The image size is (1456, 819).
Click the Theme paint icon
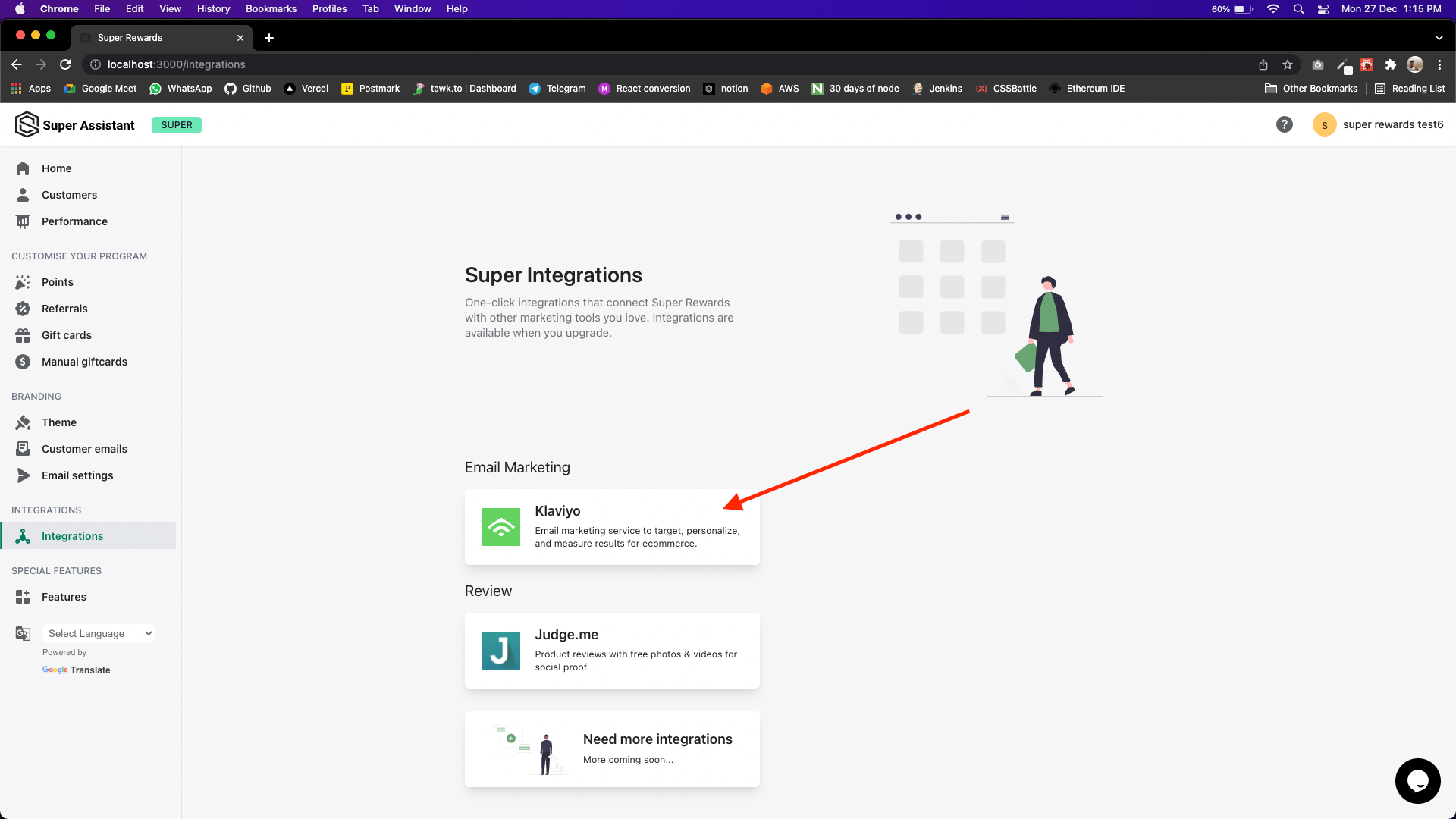(x=23, y=422)
